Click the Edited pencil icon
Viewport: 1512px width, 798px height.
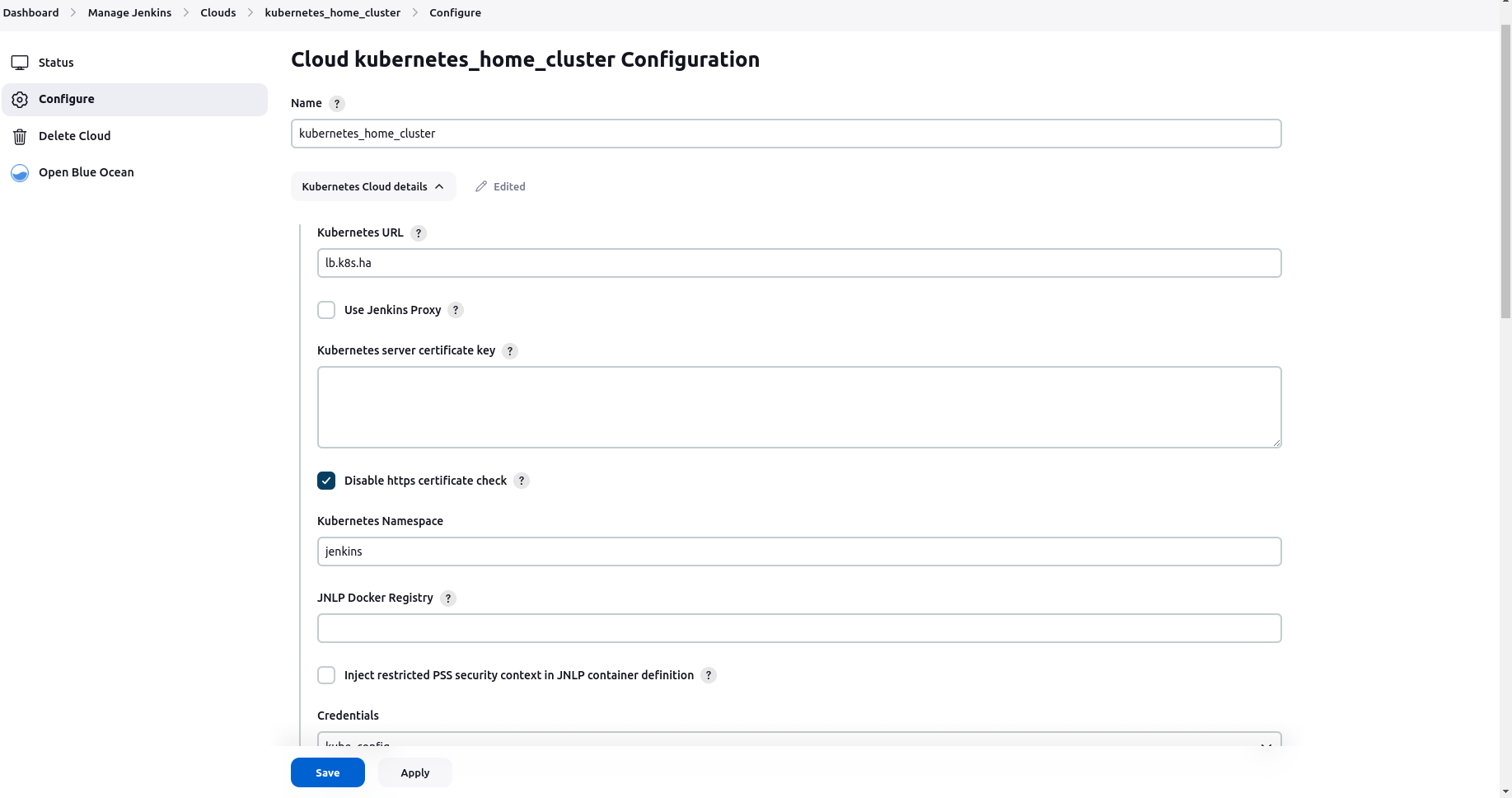(481, 186)
